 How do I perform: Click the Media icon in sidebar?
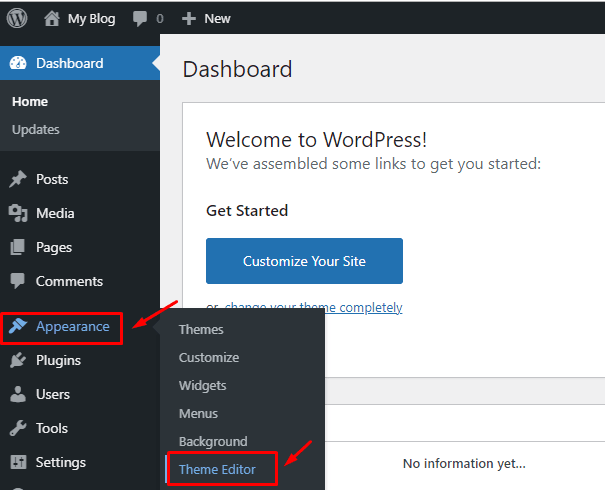click(18, 214)
